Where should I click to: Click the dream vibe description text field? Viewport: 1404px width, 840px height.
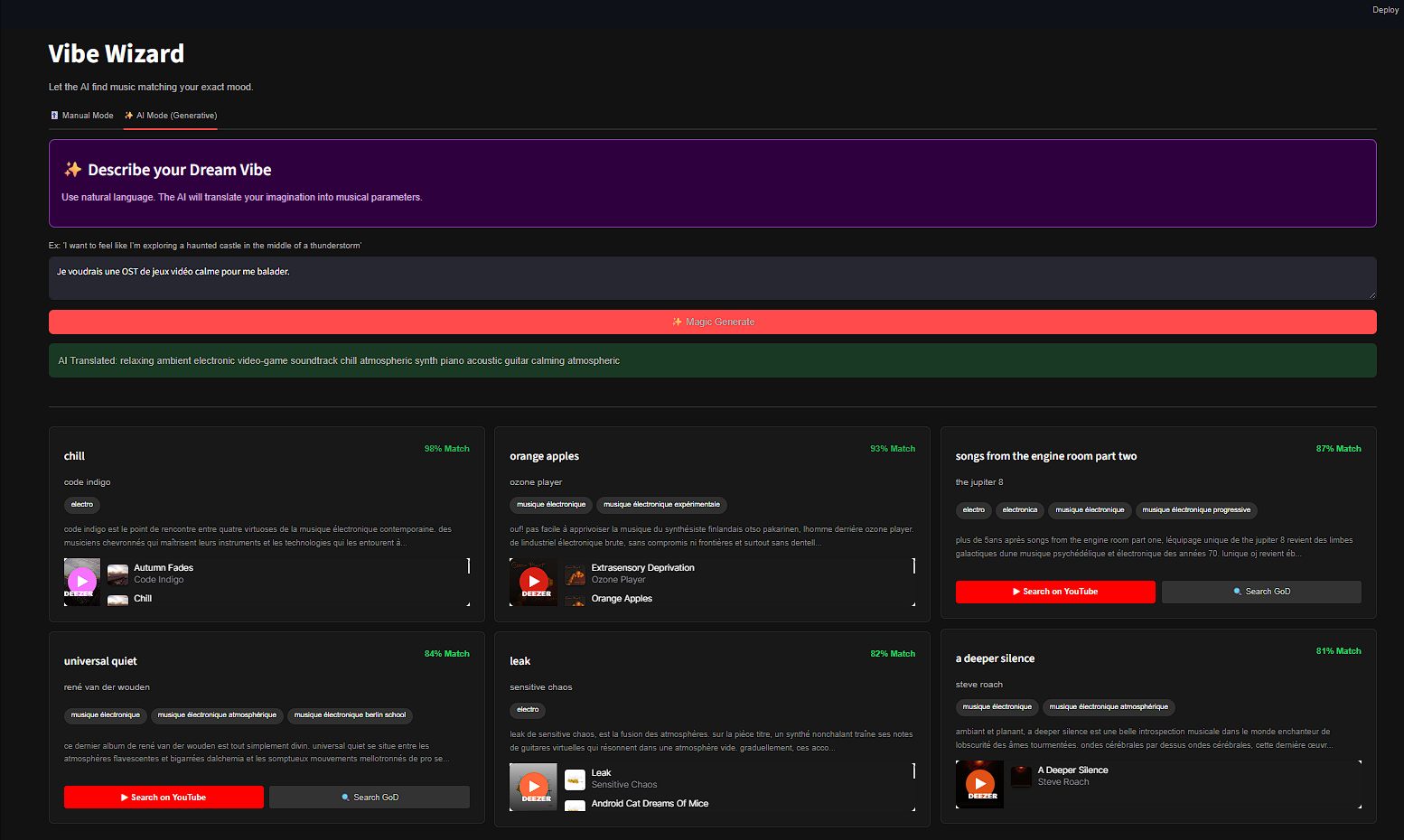[x=713, y=277]
